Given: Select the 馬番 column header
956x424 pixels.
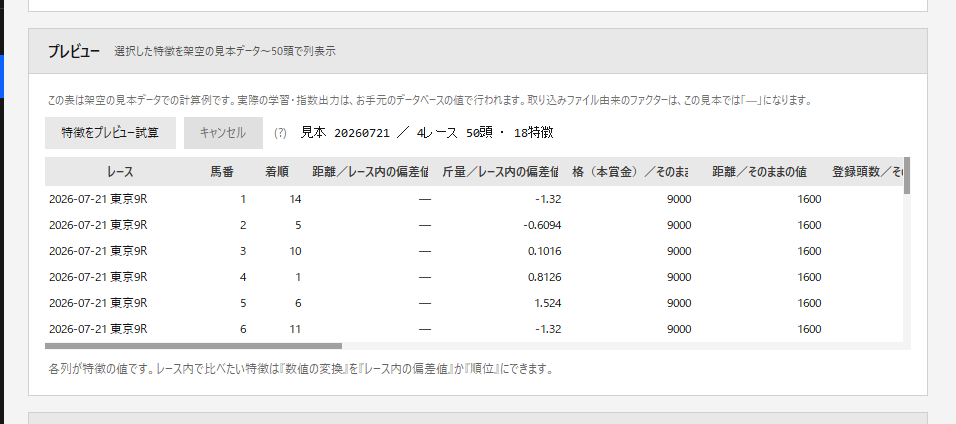Looking at the screenshot, I should [222, 172].
